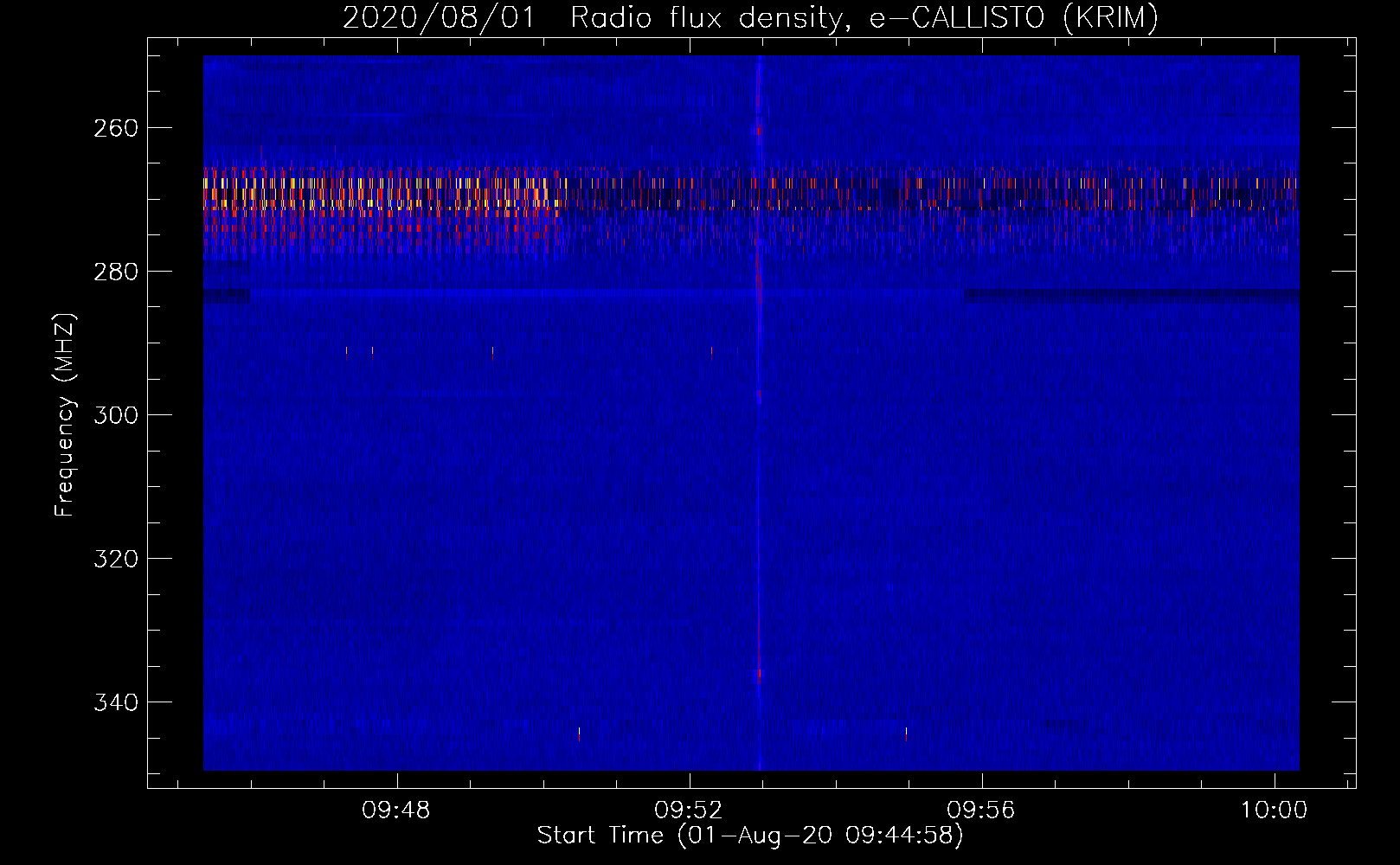The width and height of the screenshot is (1400, 865).
Task: Click the 260 frequency tick label
Action: pyautogui.click(x=116, y=128)
